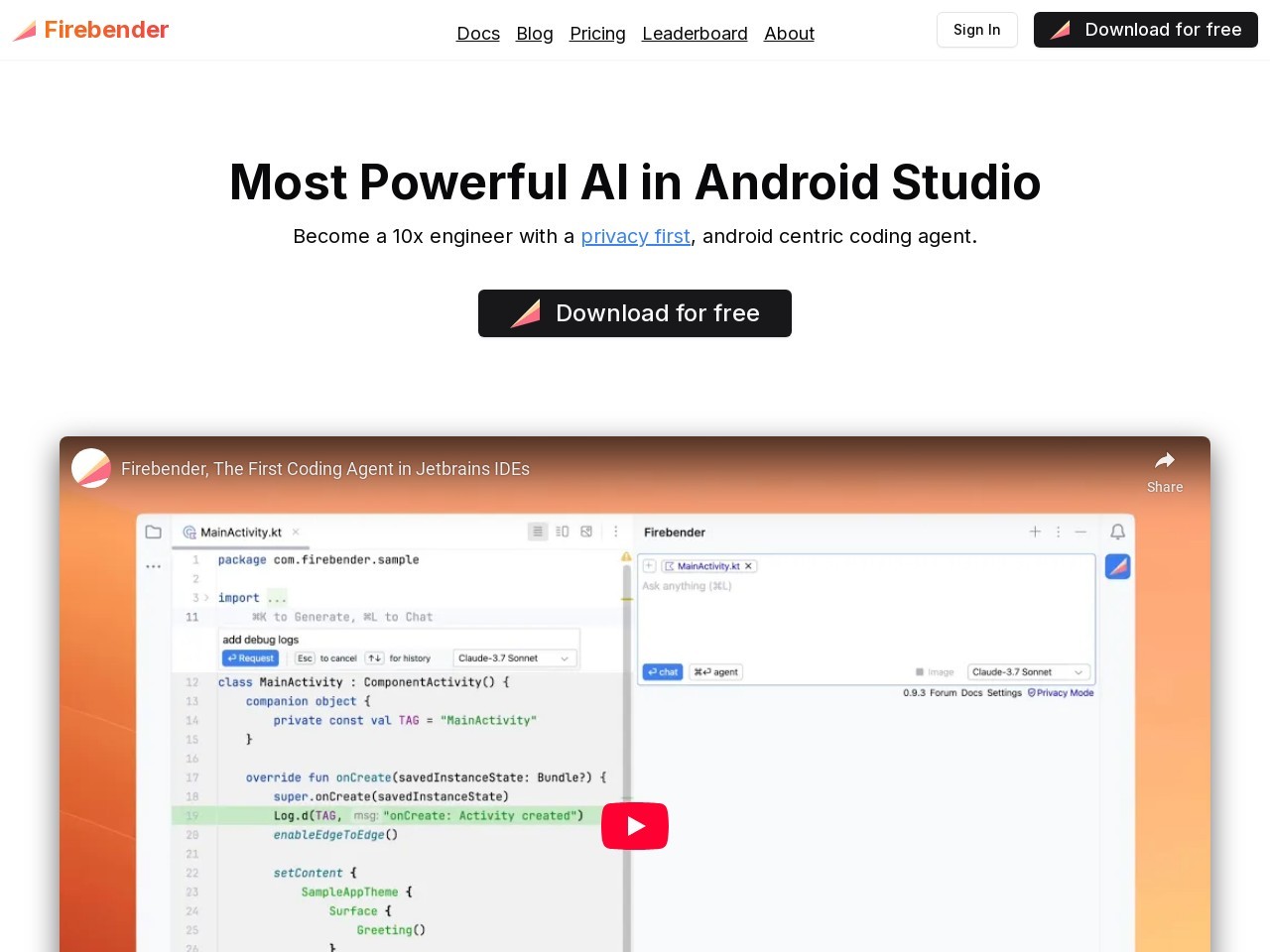Click the Firebender plugin icon under the bell

(1117, 566)
